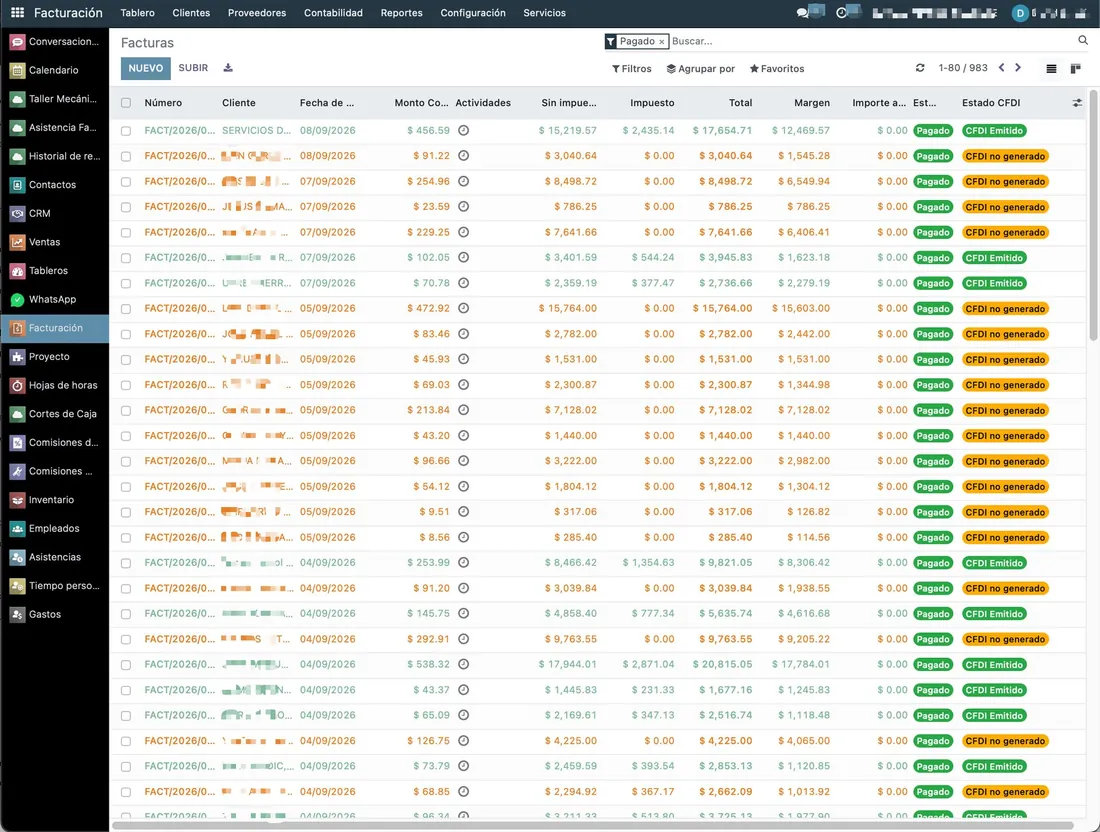The width and height of the screenshot is (1100, 832).
Task: Check the invoice row with total $ 8,498.72
Action: click(126, 182)
